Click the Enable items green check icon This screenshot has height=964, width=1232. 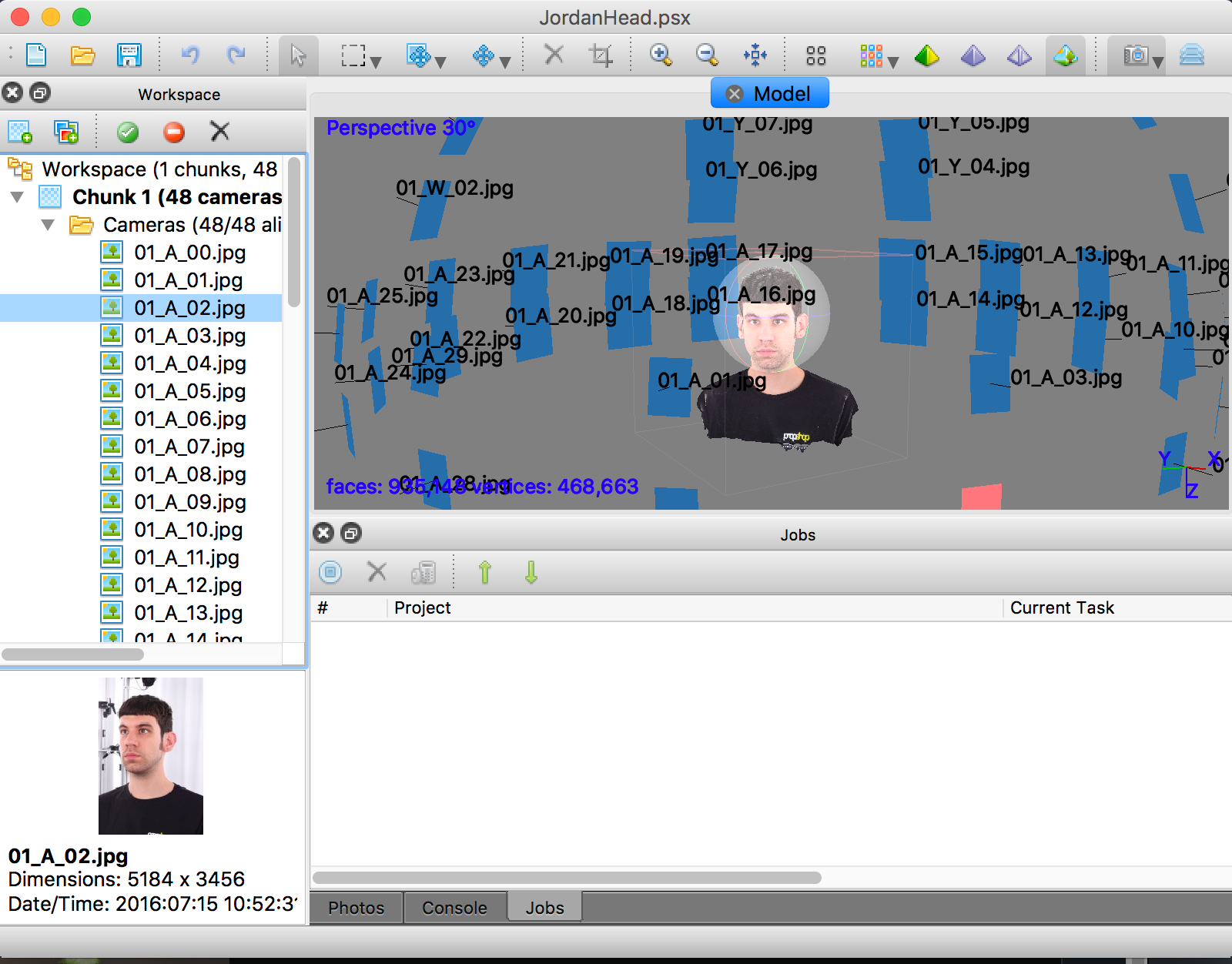click(128, 132)
